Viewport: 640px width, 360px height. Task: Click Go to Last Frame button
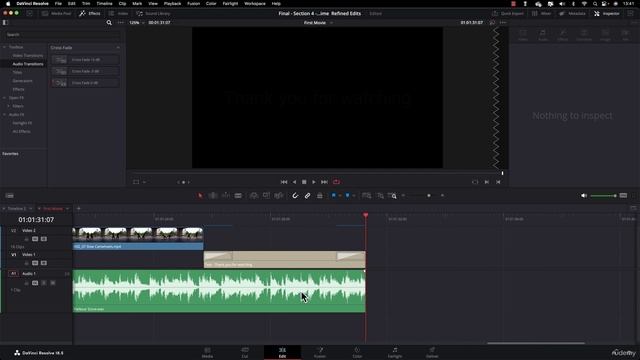pyautogui.click(x=324, y=182)
